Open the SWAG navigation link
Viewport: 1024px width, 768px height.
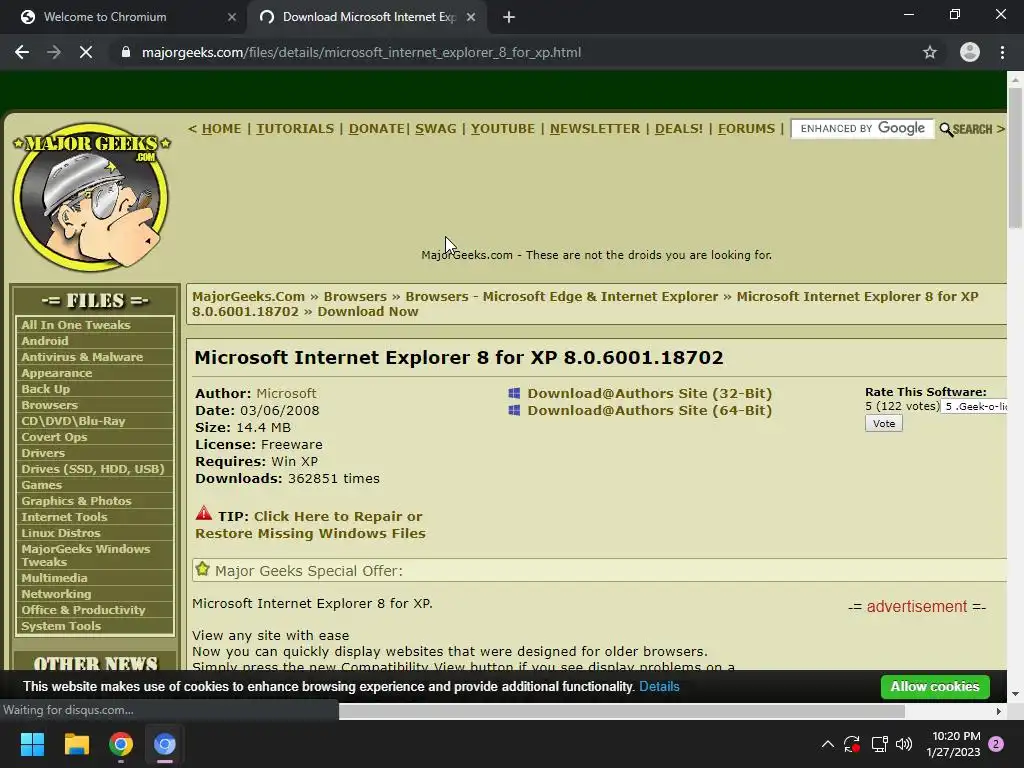(436, 129)
